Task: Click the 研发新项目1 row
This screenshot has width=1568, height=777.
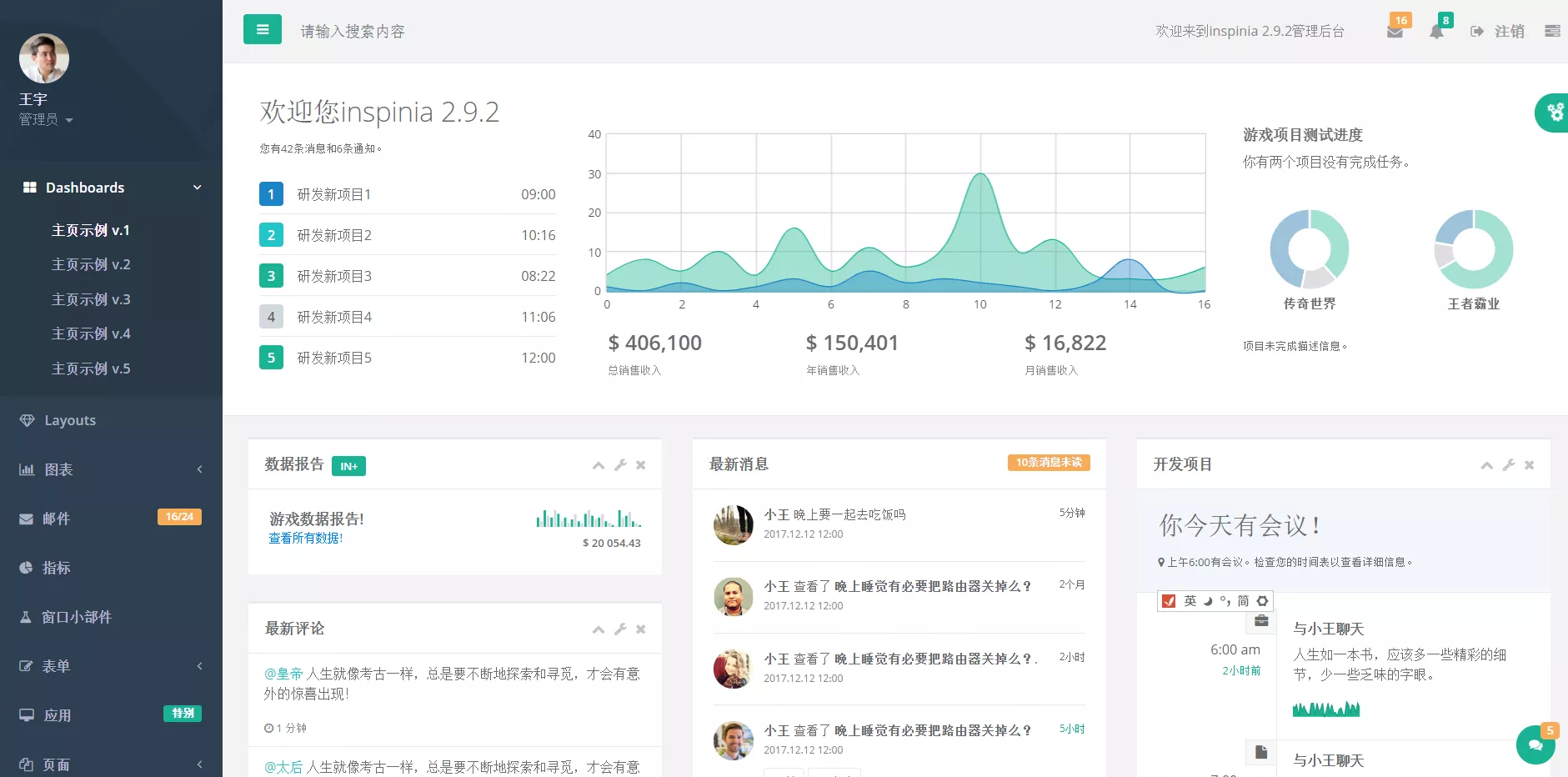Action: 408,194
